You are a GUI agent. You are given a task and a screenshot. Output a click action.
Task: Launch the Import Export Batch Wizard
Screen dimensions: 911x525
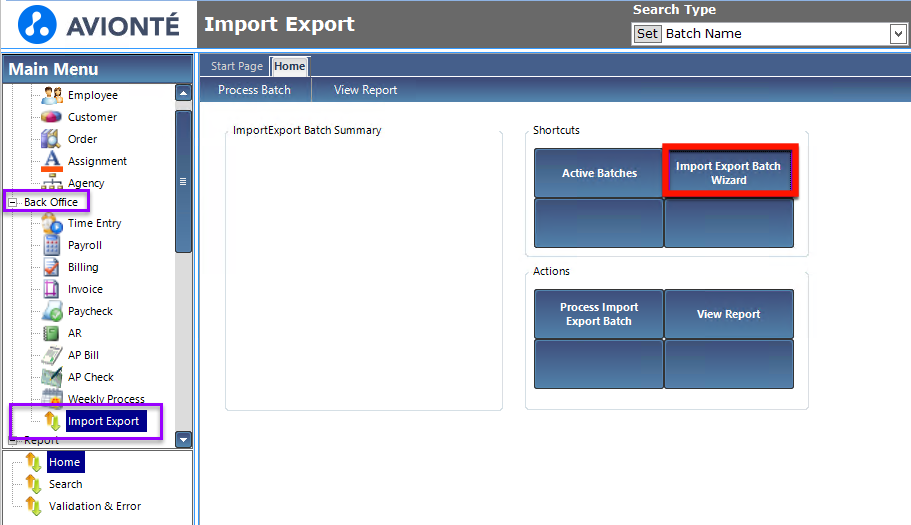pos(729,173)
